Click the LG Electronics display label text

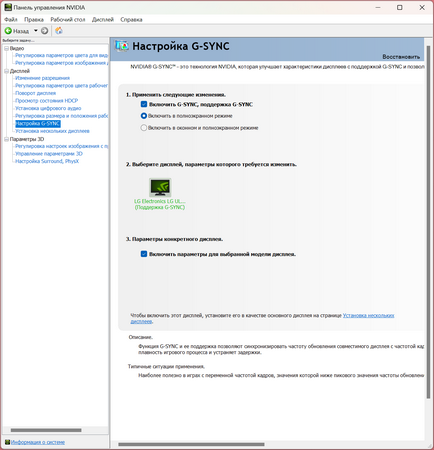coord(160,204)
